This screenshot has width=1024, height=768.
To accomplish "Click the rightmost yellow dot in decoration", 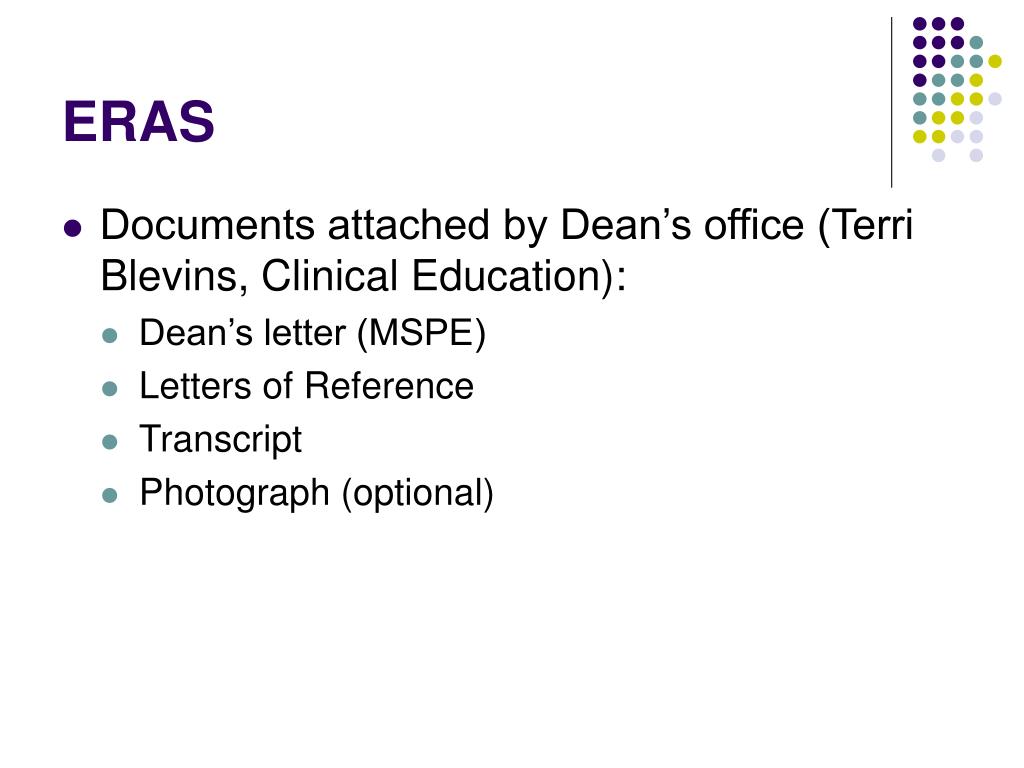I will [x=995, y=61].
